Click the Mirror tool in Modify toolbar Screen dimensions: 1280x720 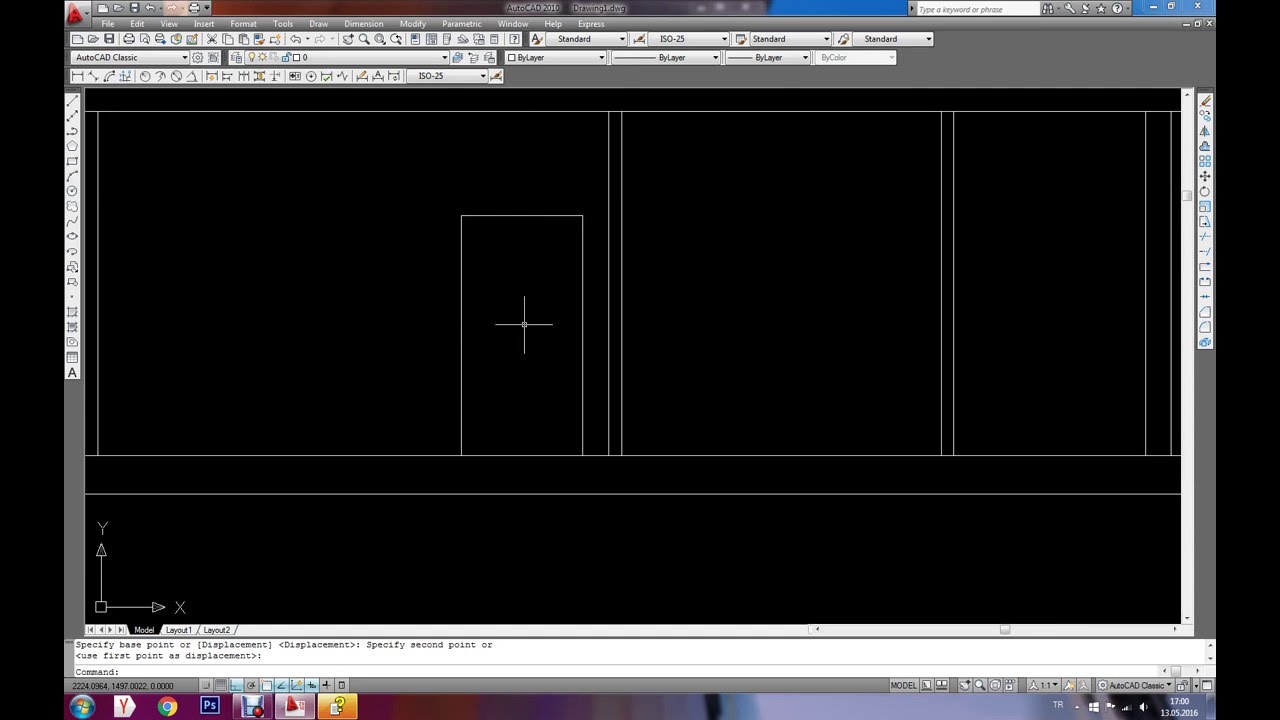1205,131
